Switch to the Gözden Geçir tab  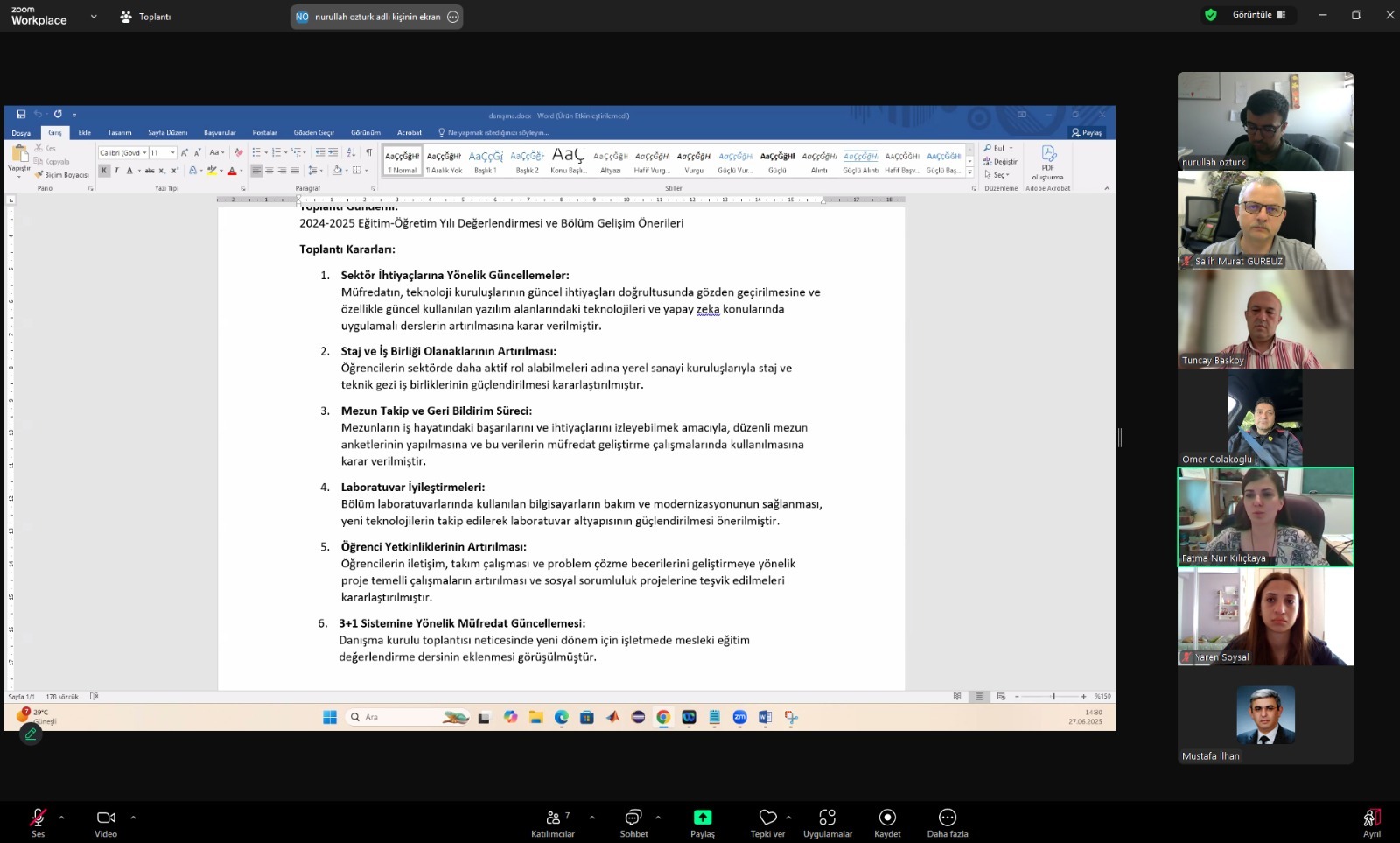pos(314,133)
